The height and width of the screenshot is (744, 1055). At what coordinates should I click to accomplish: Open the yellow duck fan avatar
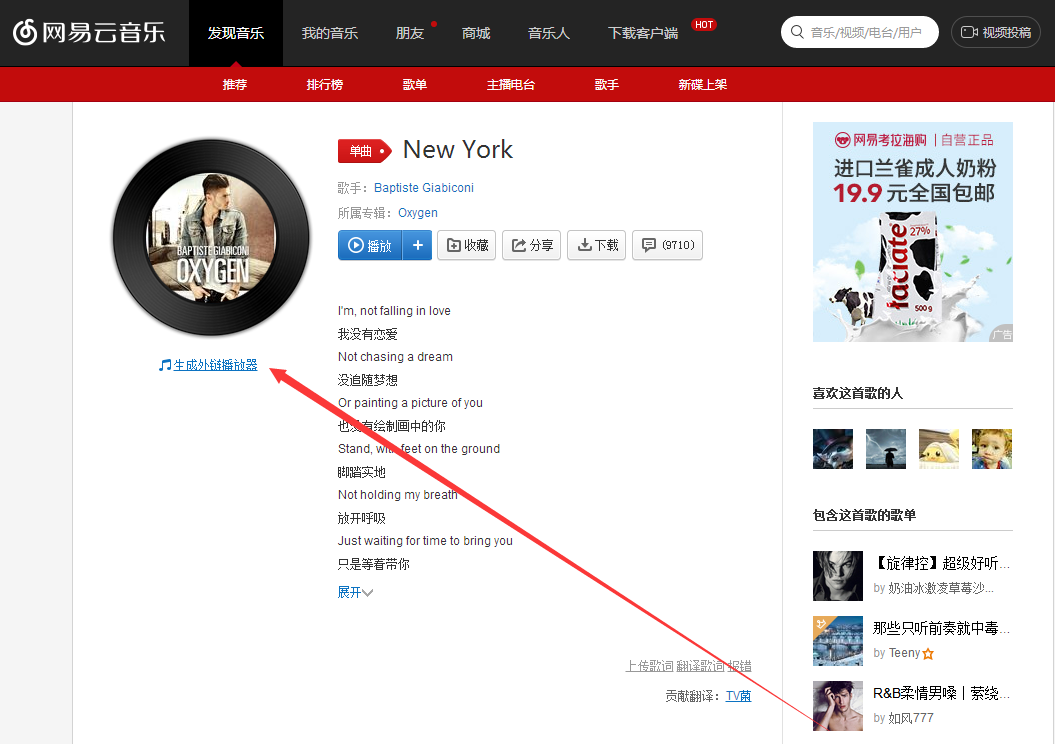[x=939, y=449]
